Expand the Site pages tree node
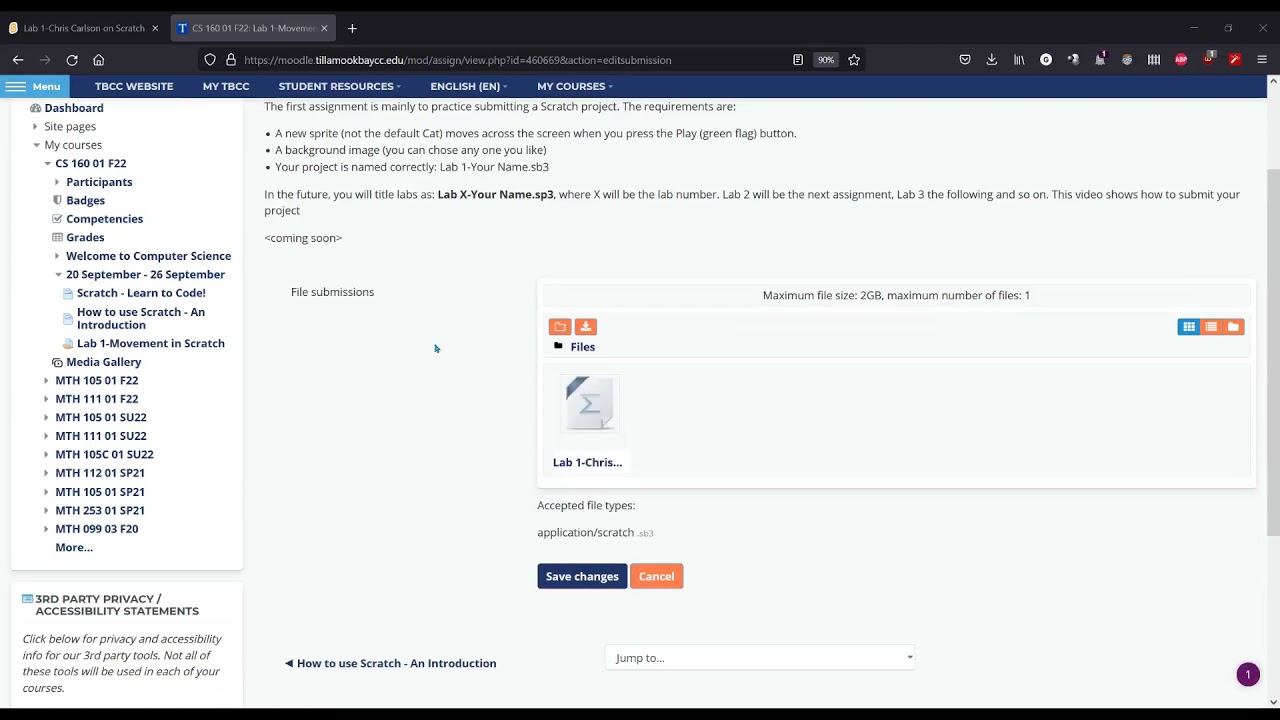The width and height of the screenshot is (1280, 720). tap(35, 127)
